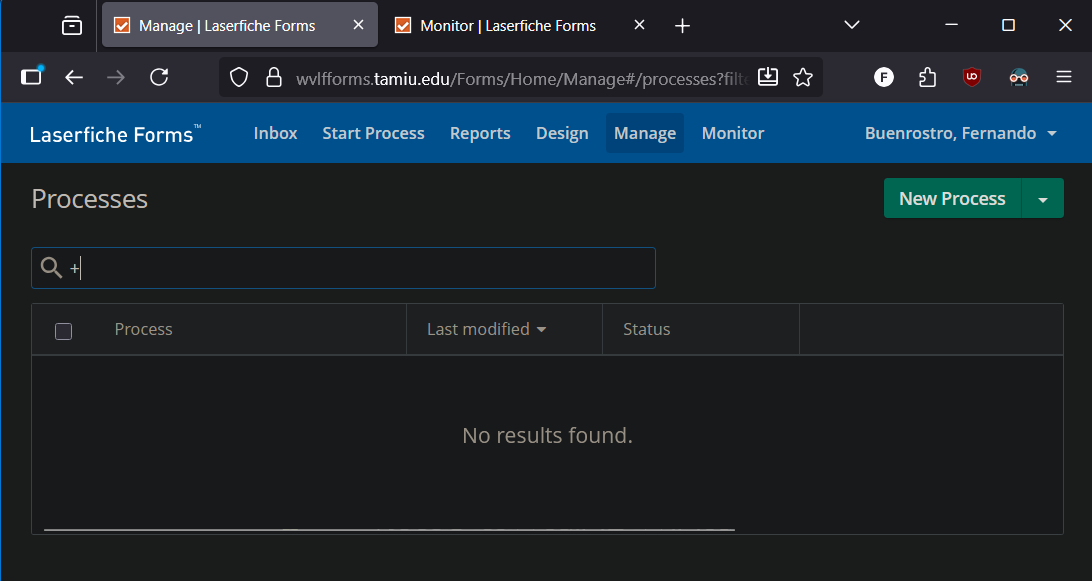Bookmark this page with the star icon
Screen dimensions: 1092x581
tap(802, 77)
